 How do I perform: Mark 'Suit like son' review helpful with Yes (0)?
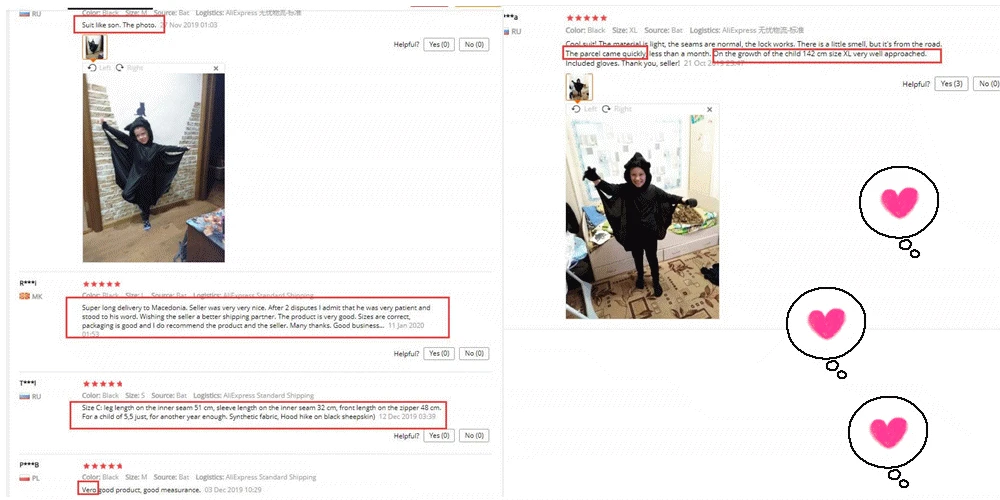pyautogui.click(x=439, y=45)
